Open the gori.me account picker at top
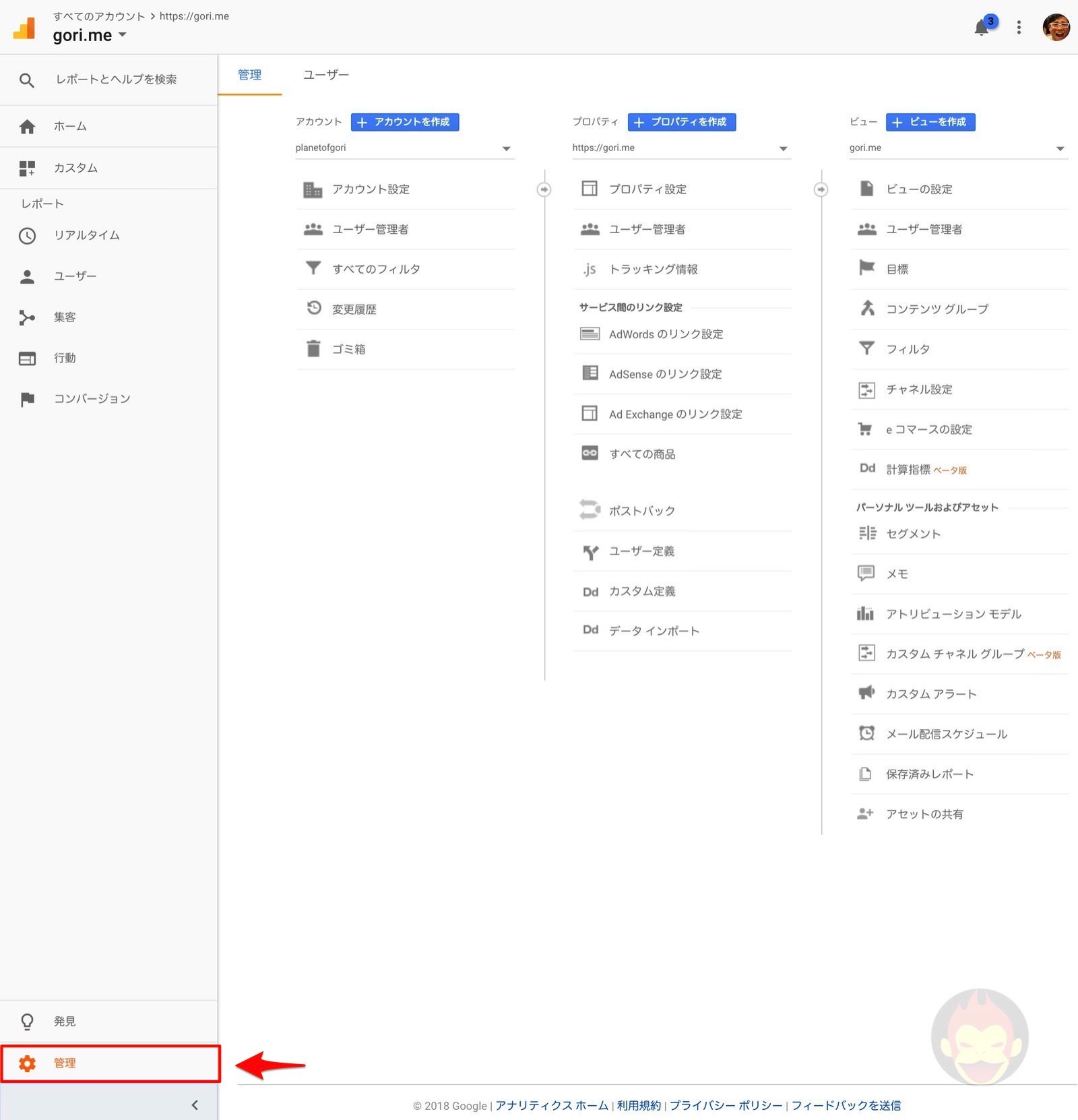 click(x=90, y=35)
